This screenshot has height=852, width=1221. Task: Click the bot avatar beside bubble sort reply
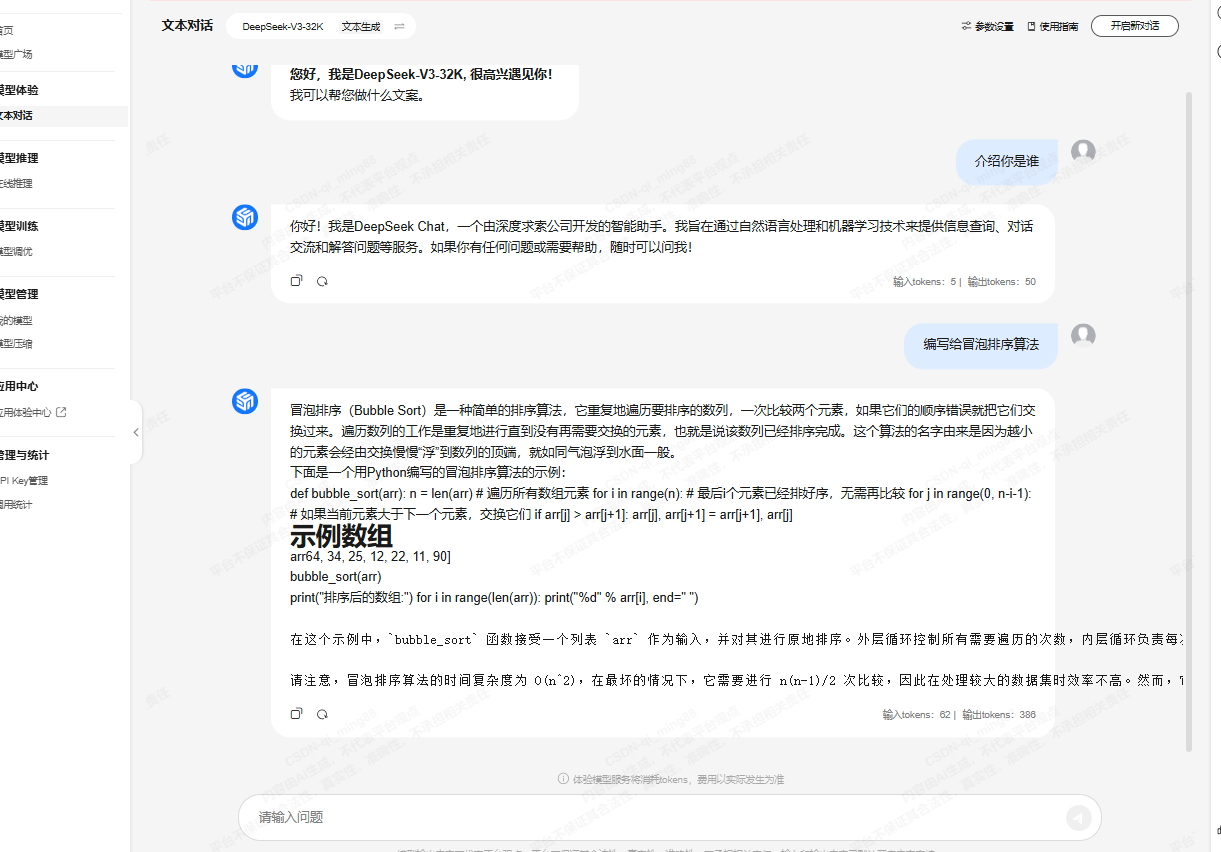(245, 401)
